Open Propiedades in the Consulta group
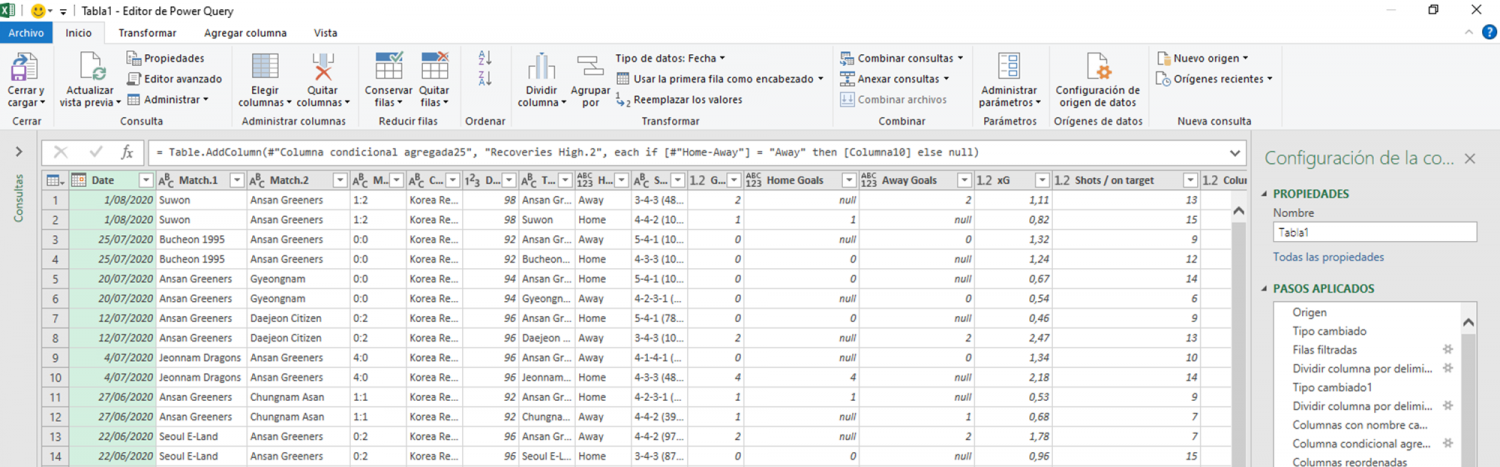The height and width of the screenshot is (467, 1500). pos(165,59)
